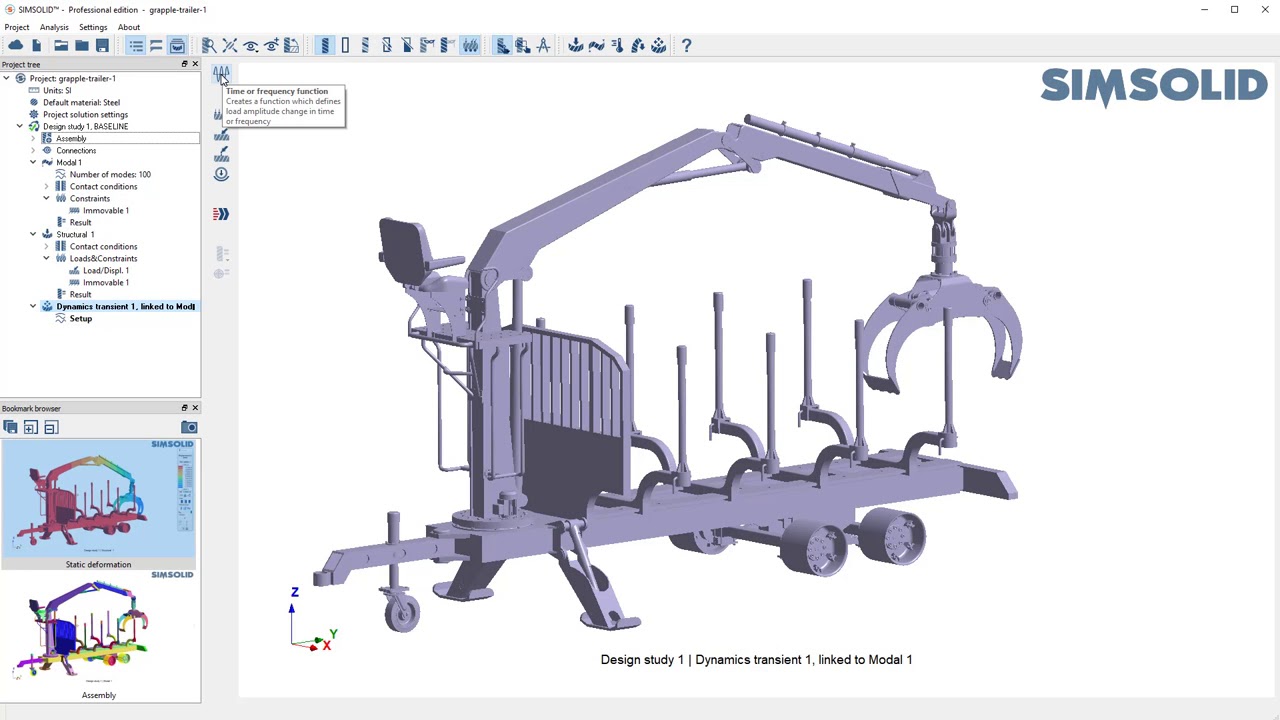Select 'Load/Displ. 1' in tree

point(106,270)
